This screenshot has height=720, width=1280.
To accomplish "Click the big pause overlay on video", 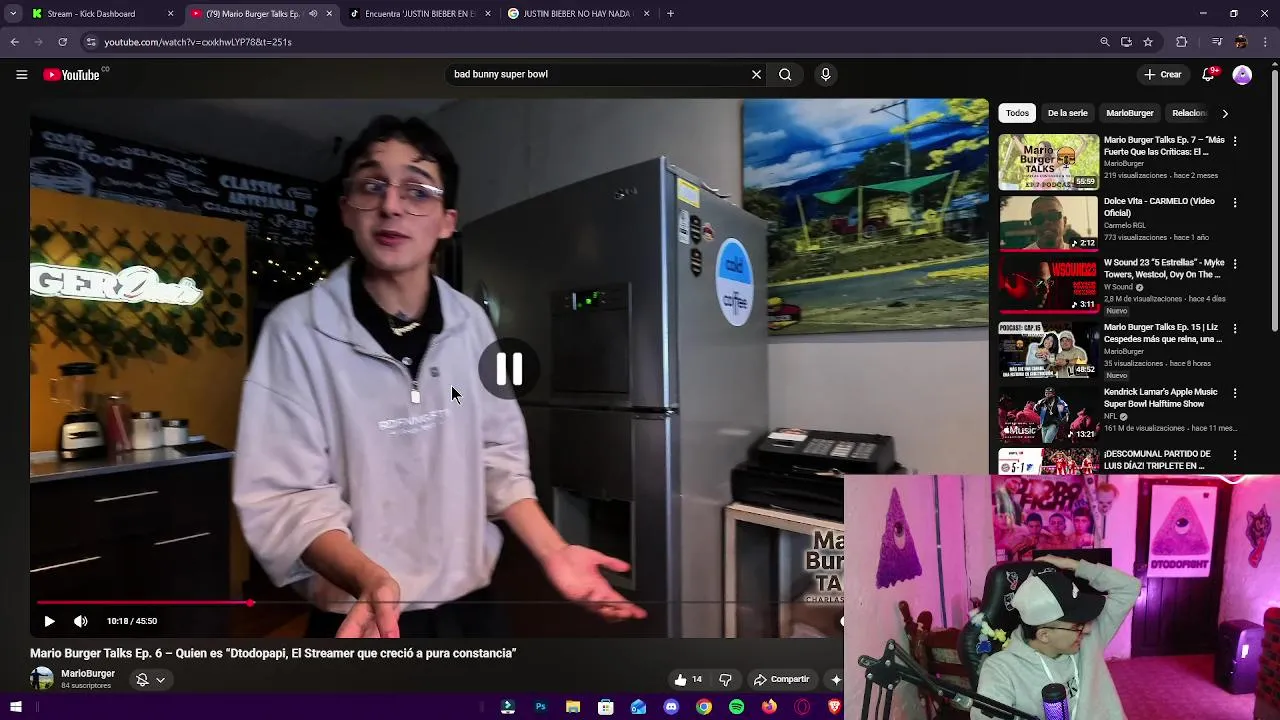I will click(509, 370).
